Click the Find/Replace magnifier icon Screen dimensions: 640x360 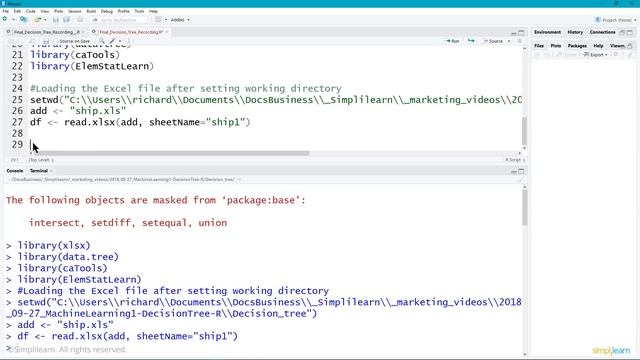pyautogui.click(x=102, y=41)
